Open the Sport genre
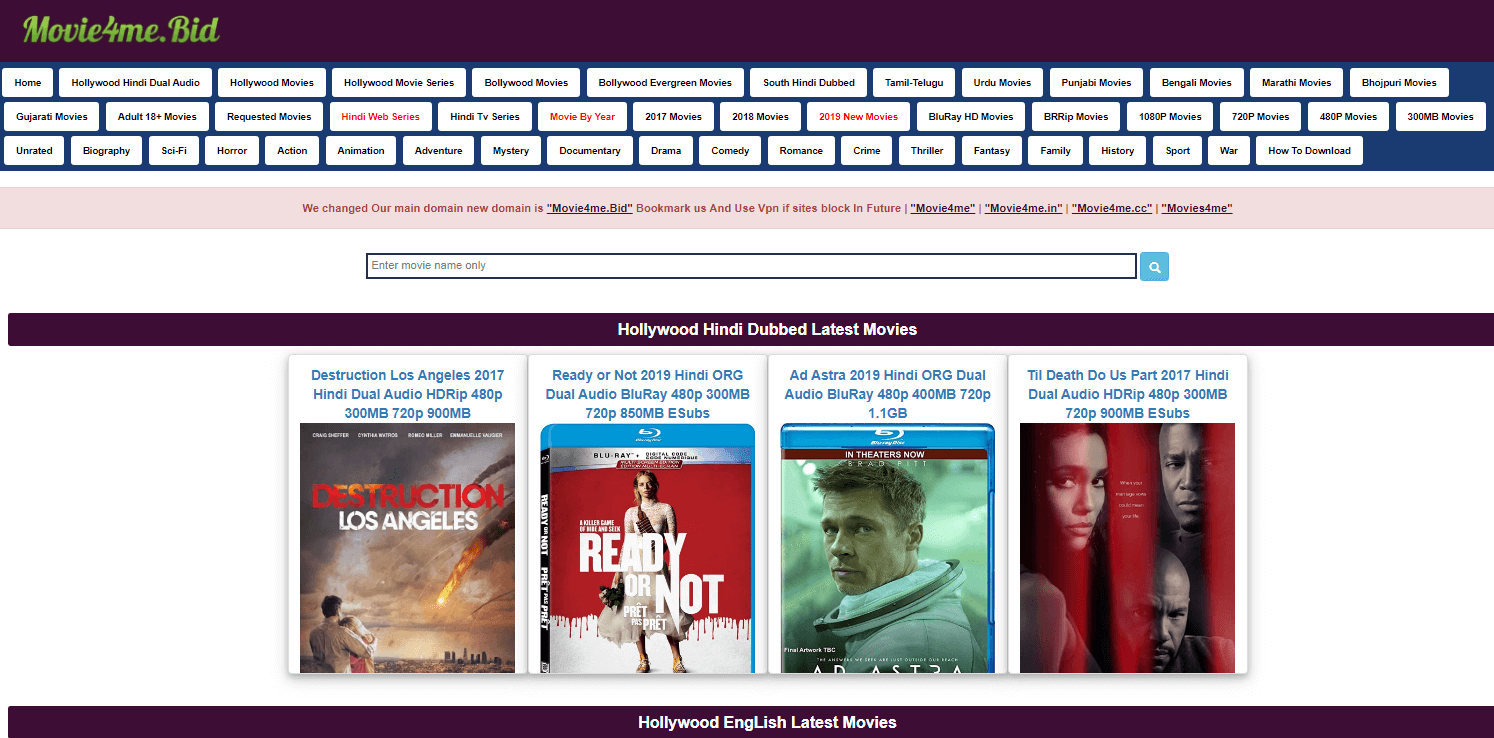1494x738 pixels. 1178,151
